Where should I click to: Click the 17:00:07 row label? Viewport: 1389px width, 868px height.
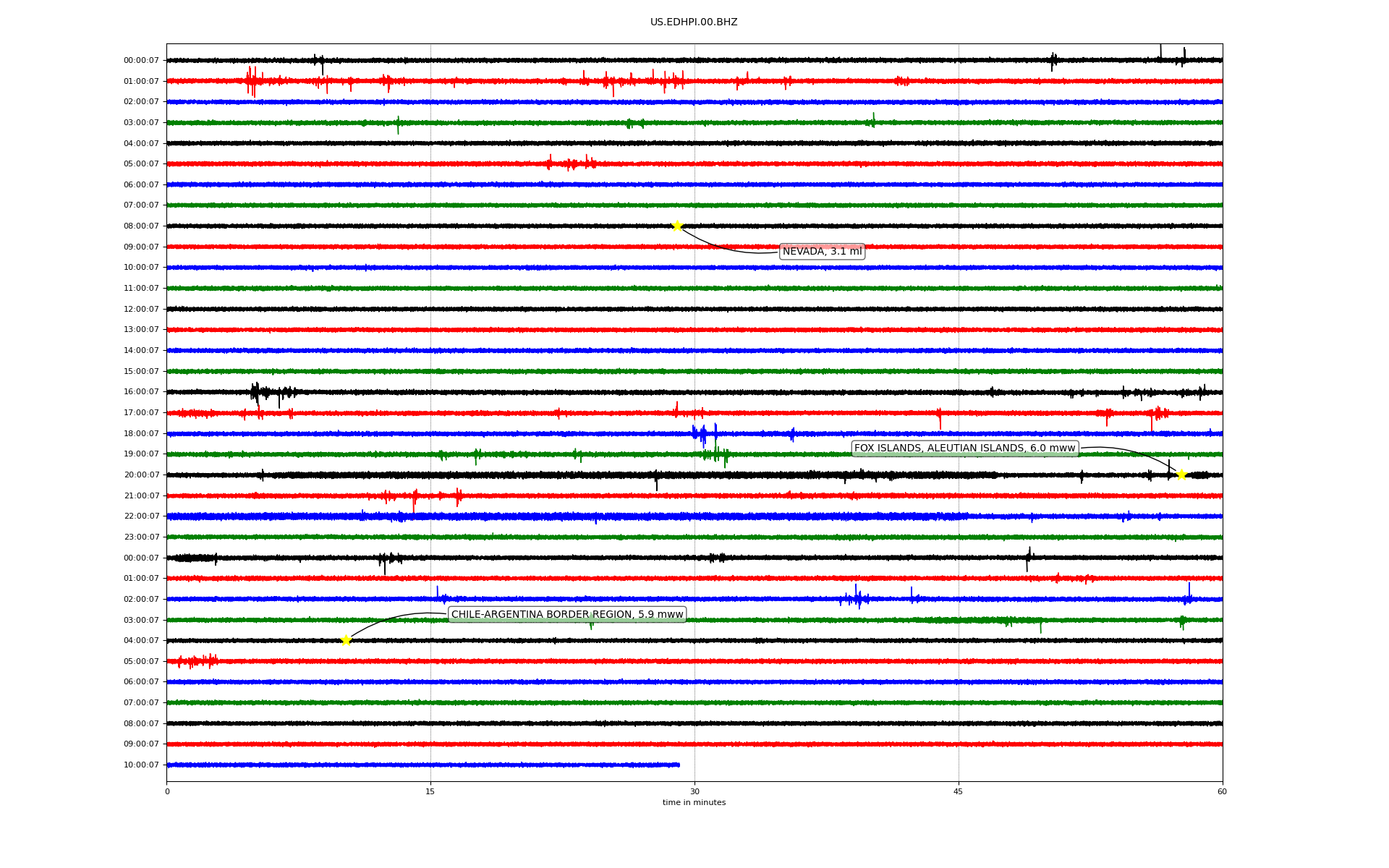(x=141, y=413)
